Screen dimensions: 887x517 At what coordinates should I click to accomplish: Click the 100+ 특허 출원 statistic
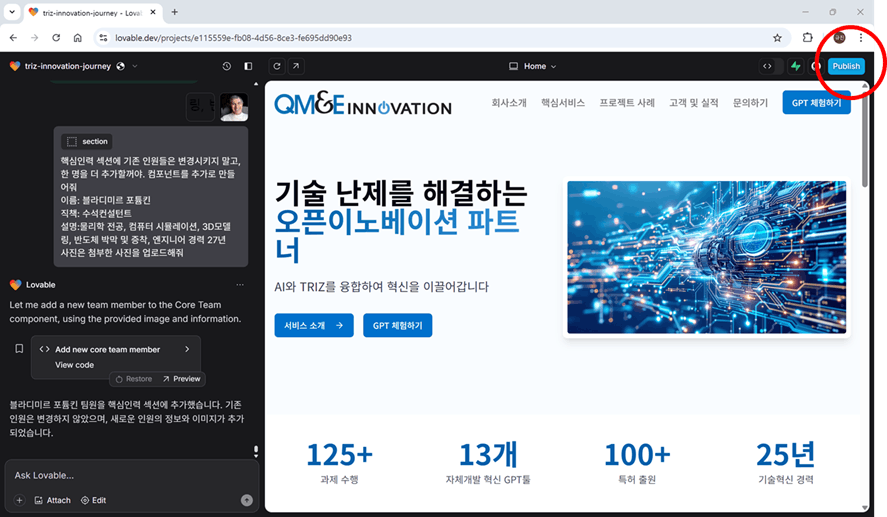point(637,463)
